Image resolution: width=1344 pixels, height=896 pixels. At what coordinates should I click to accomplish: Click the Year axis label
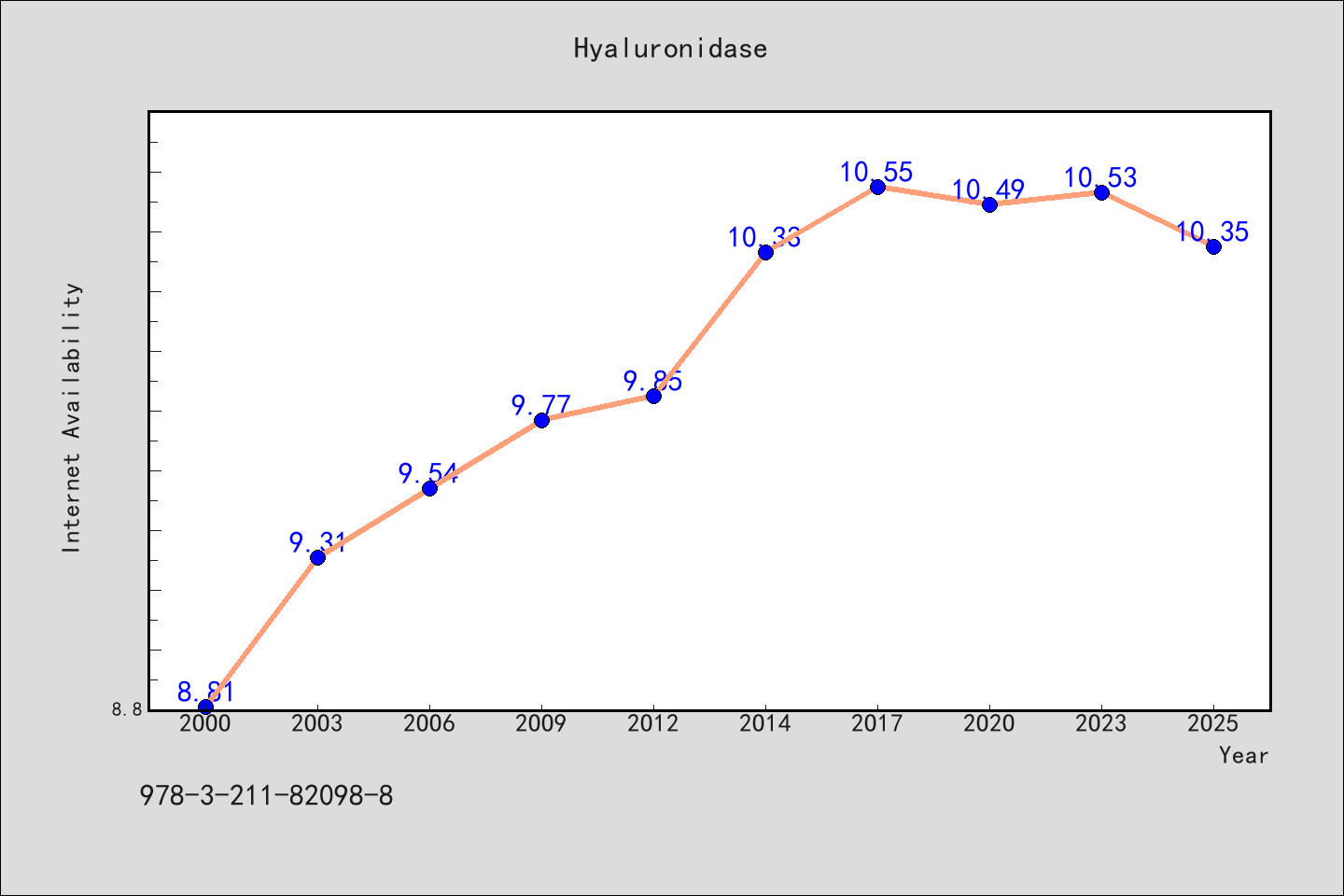click(x=1244, y=755)
